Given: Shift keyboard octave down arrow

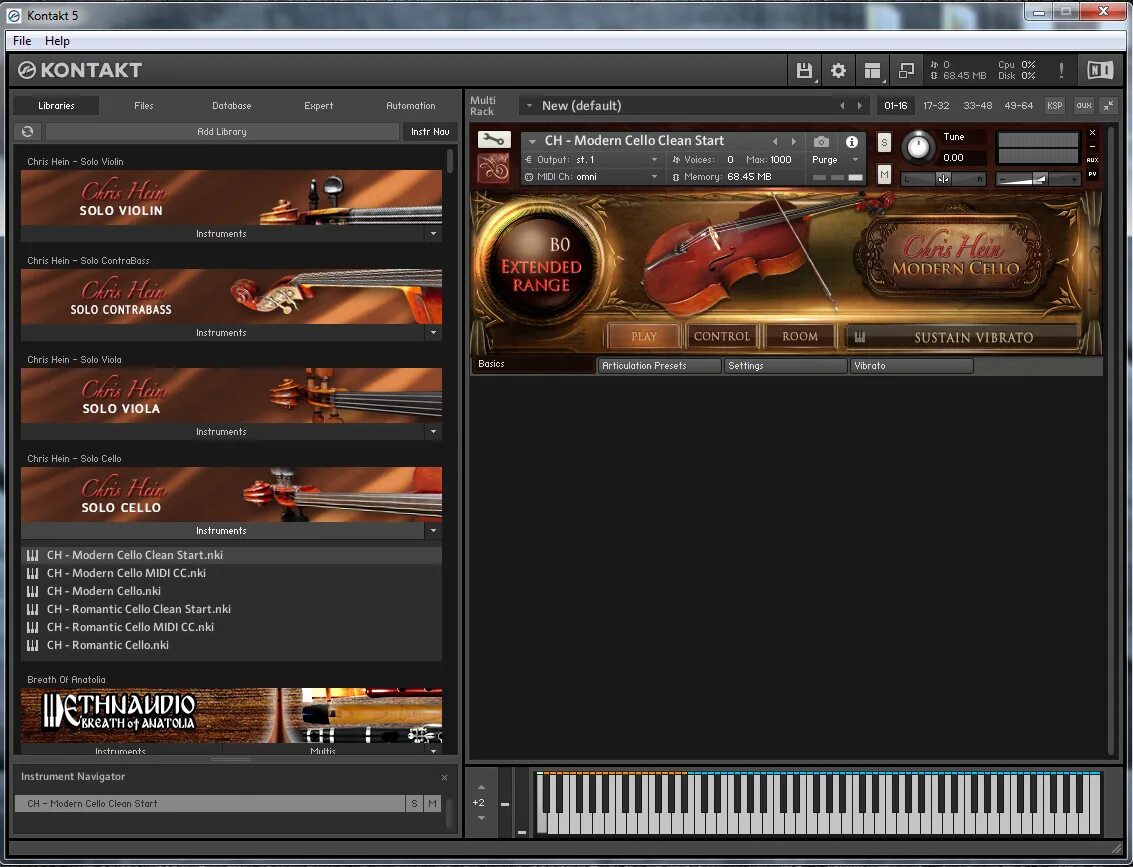Looking at the screenshot, I should pos(481,818).
